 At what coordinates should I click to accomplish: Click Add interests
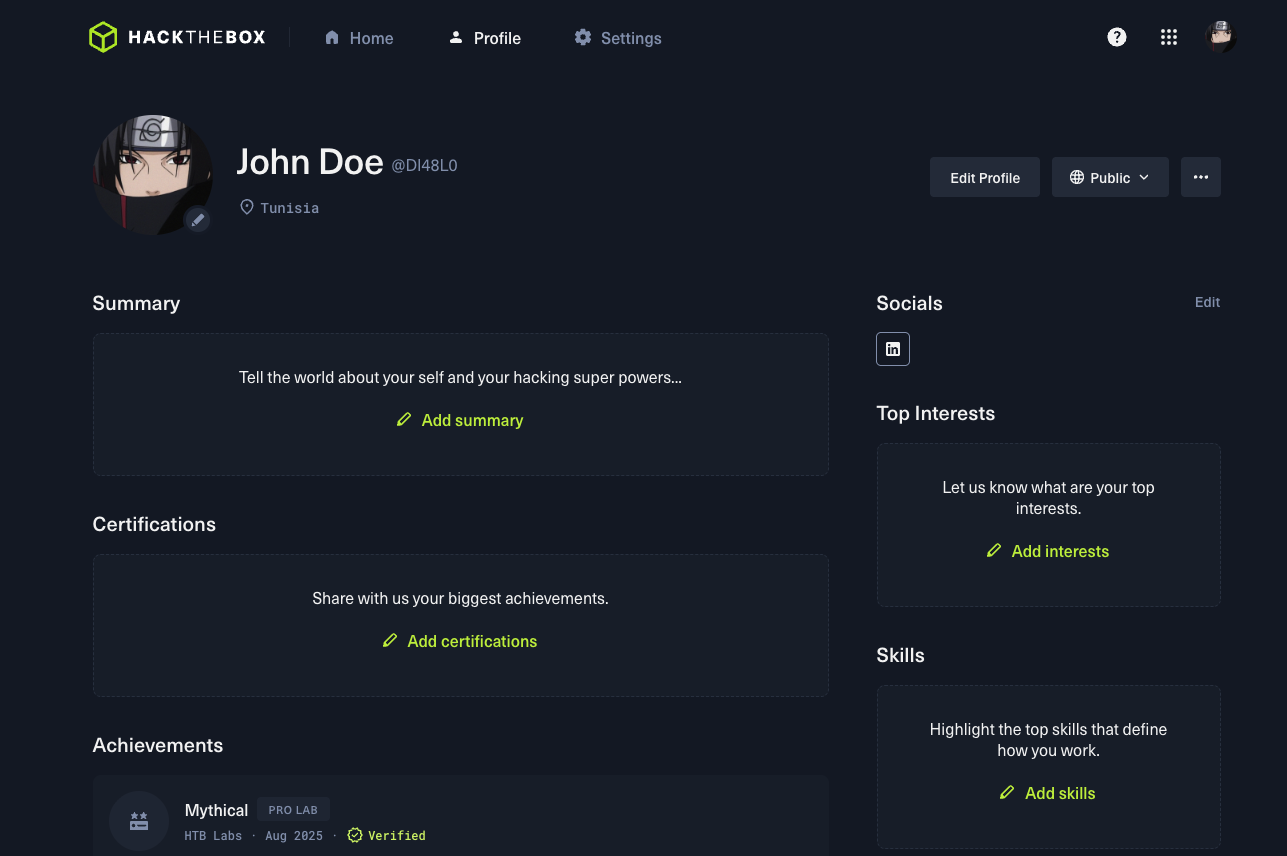click(x=1047, y=551)
